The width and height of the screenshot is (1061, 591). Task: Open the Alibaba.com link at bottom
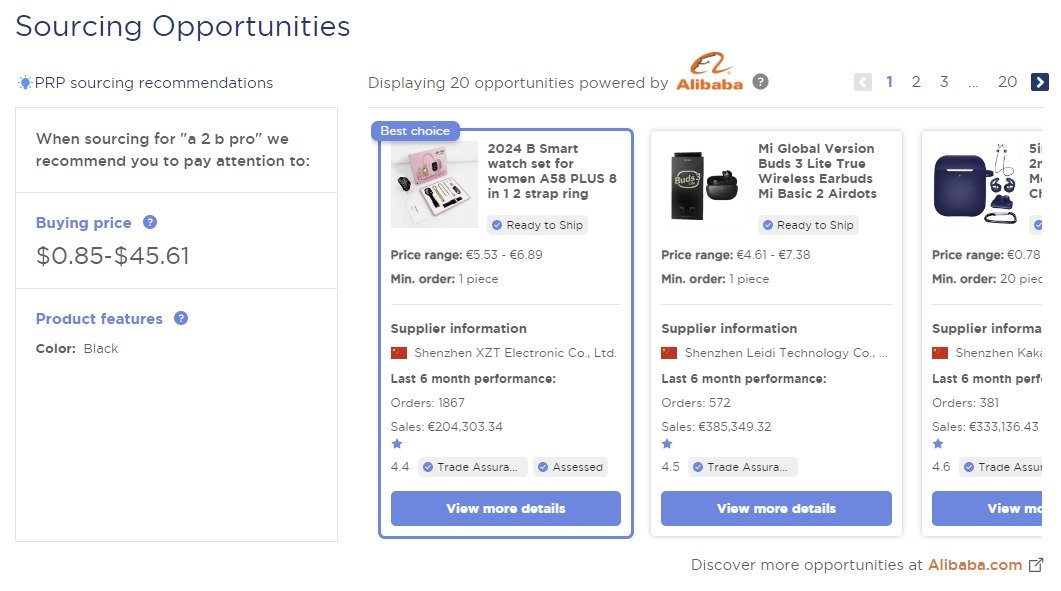975,564
